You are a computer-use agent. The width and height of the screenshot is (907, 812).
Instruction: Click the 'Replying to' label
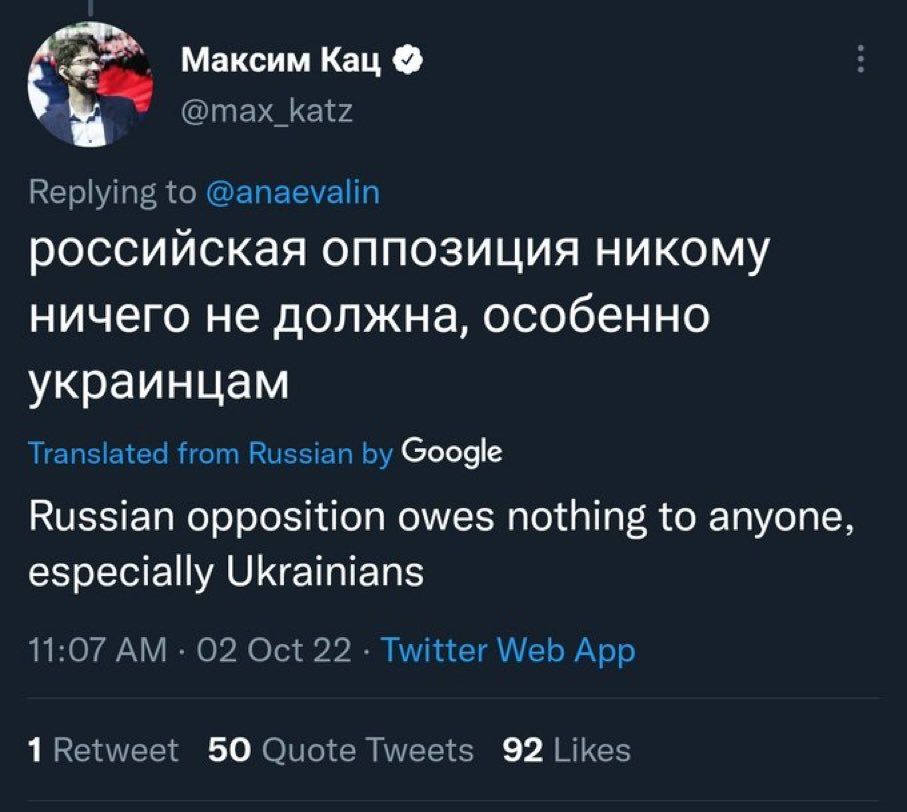coord(113,192)
